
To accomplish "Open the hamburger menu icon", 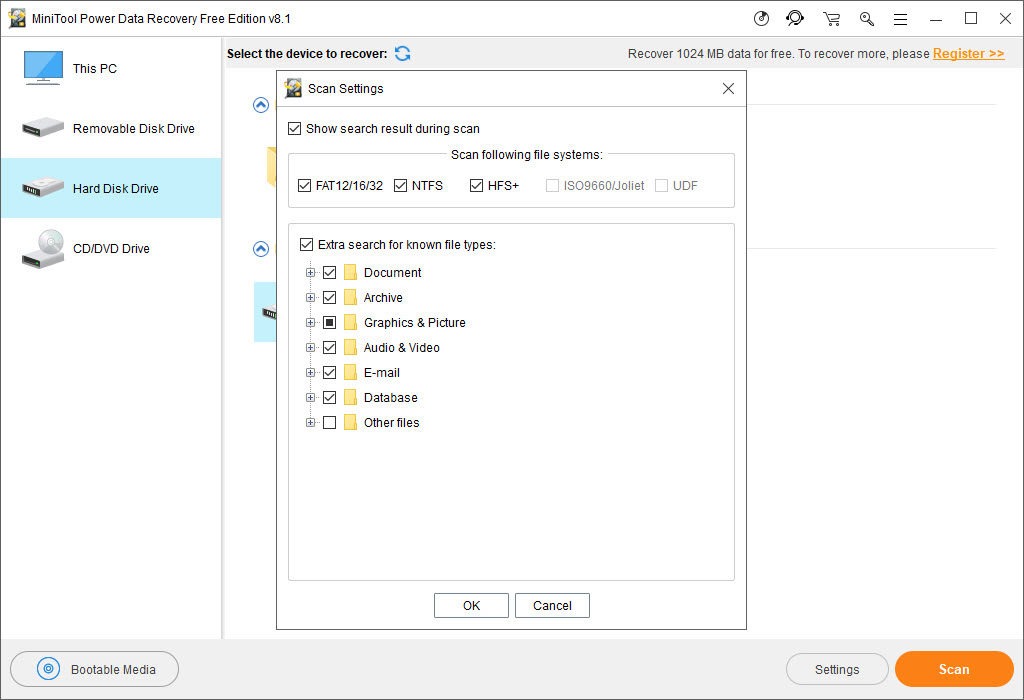I will click(901, 20).
